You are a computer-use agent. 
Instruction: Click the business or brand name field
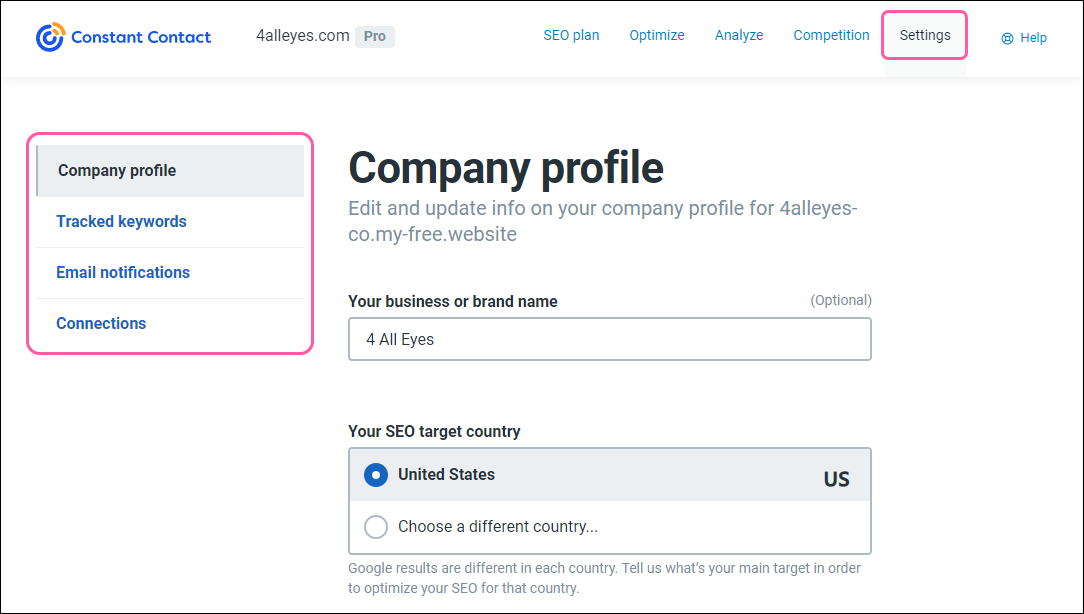click(610, 339)
